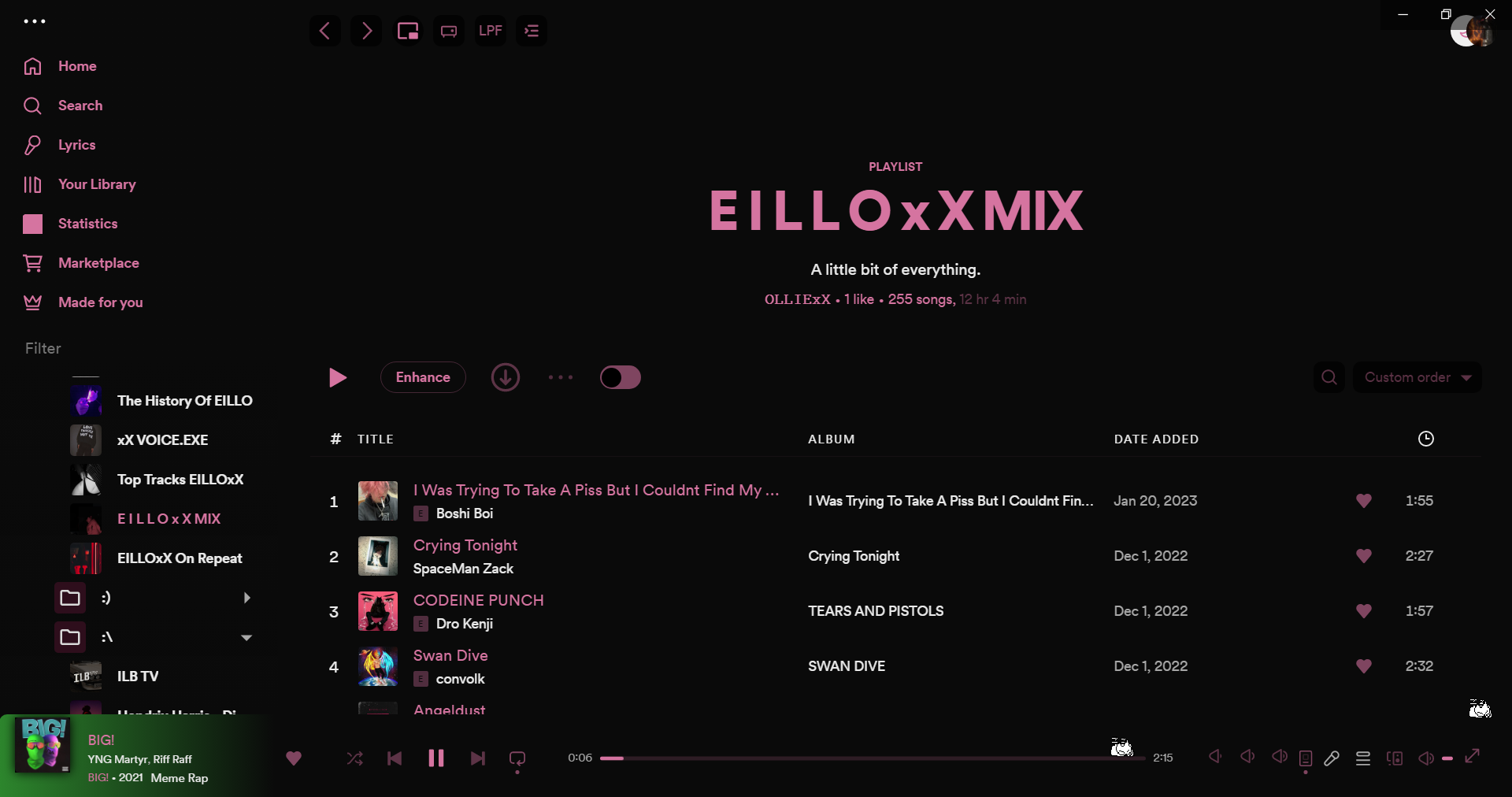Toggle shuffle playback

click(x=354, y=758)
